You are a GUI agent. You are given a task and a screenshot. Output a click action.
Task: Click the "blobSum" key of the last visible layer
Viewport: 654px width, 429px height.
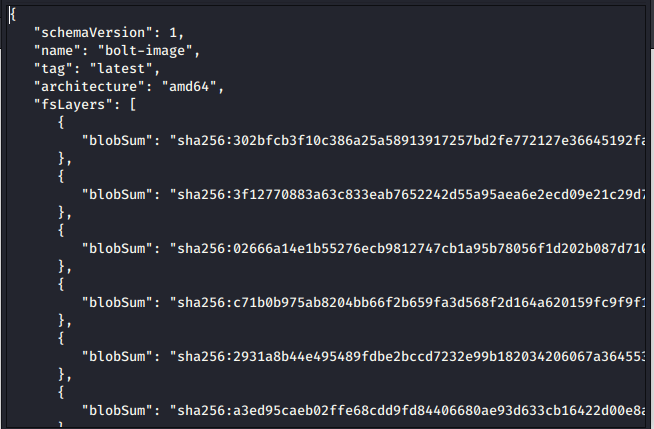[x=117, y=409]
